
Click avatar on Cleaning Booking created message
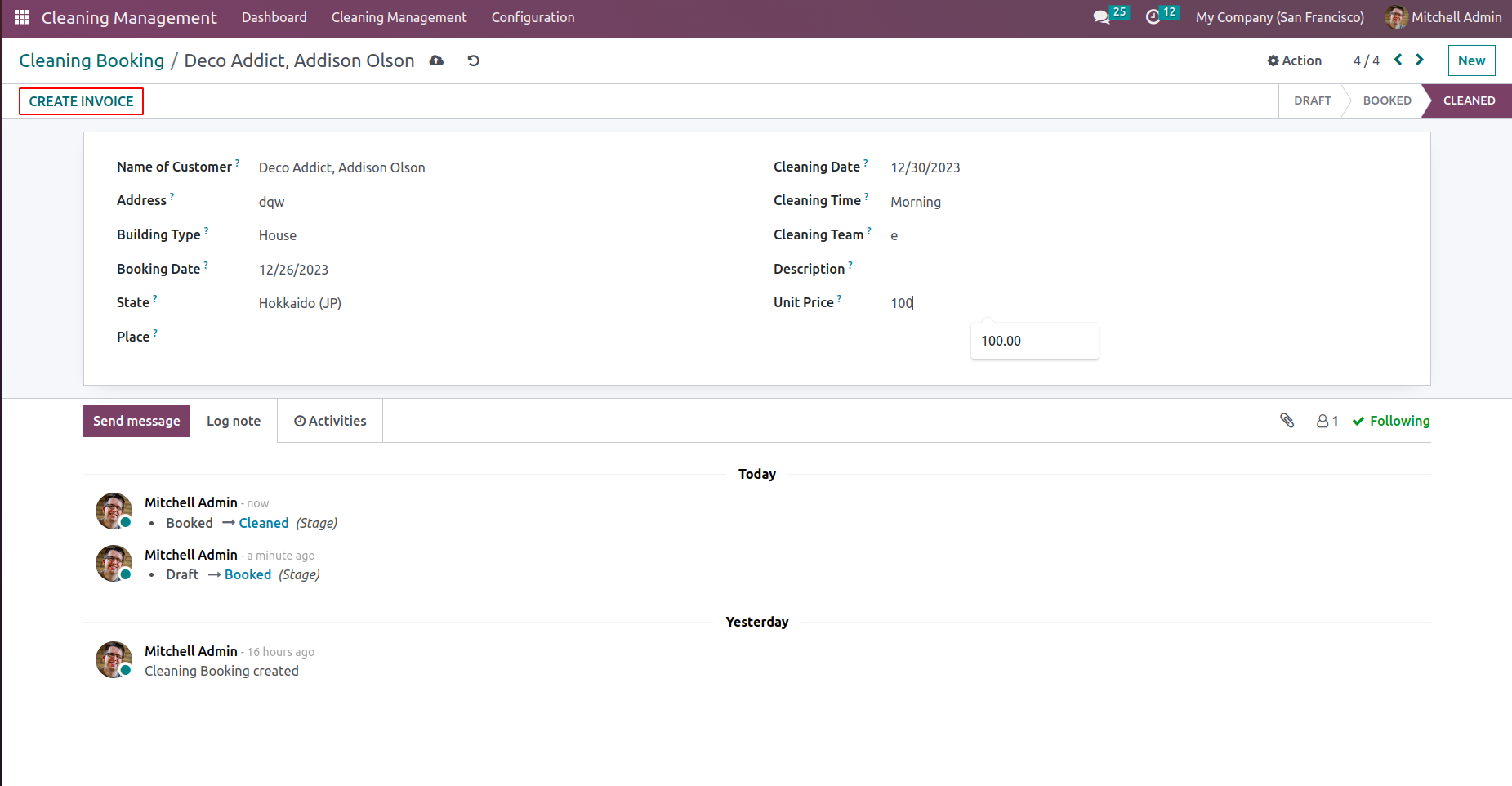114,660
